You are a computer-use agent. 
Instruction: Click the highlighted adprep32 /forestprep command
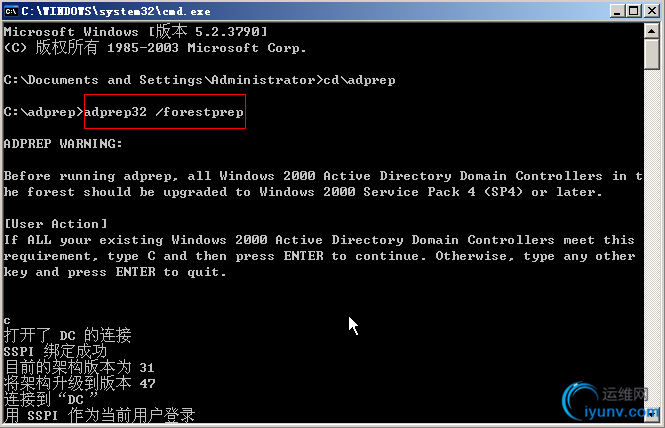tap(164, 112)
